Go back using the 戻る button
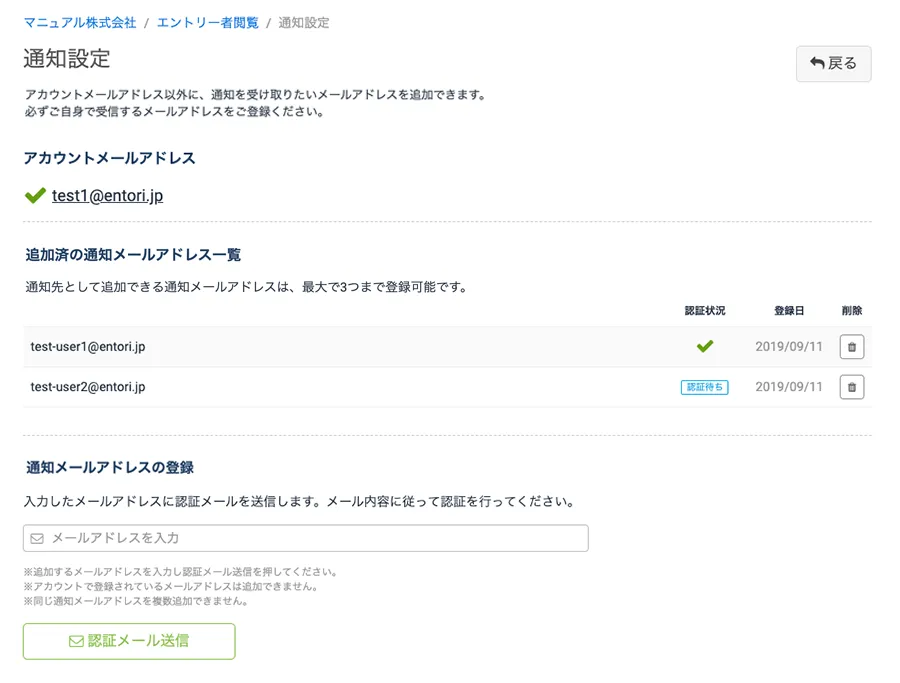The image size is (900, 683). (x=833, y=63)
